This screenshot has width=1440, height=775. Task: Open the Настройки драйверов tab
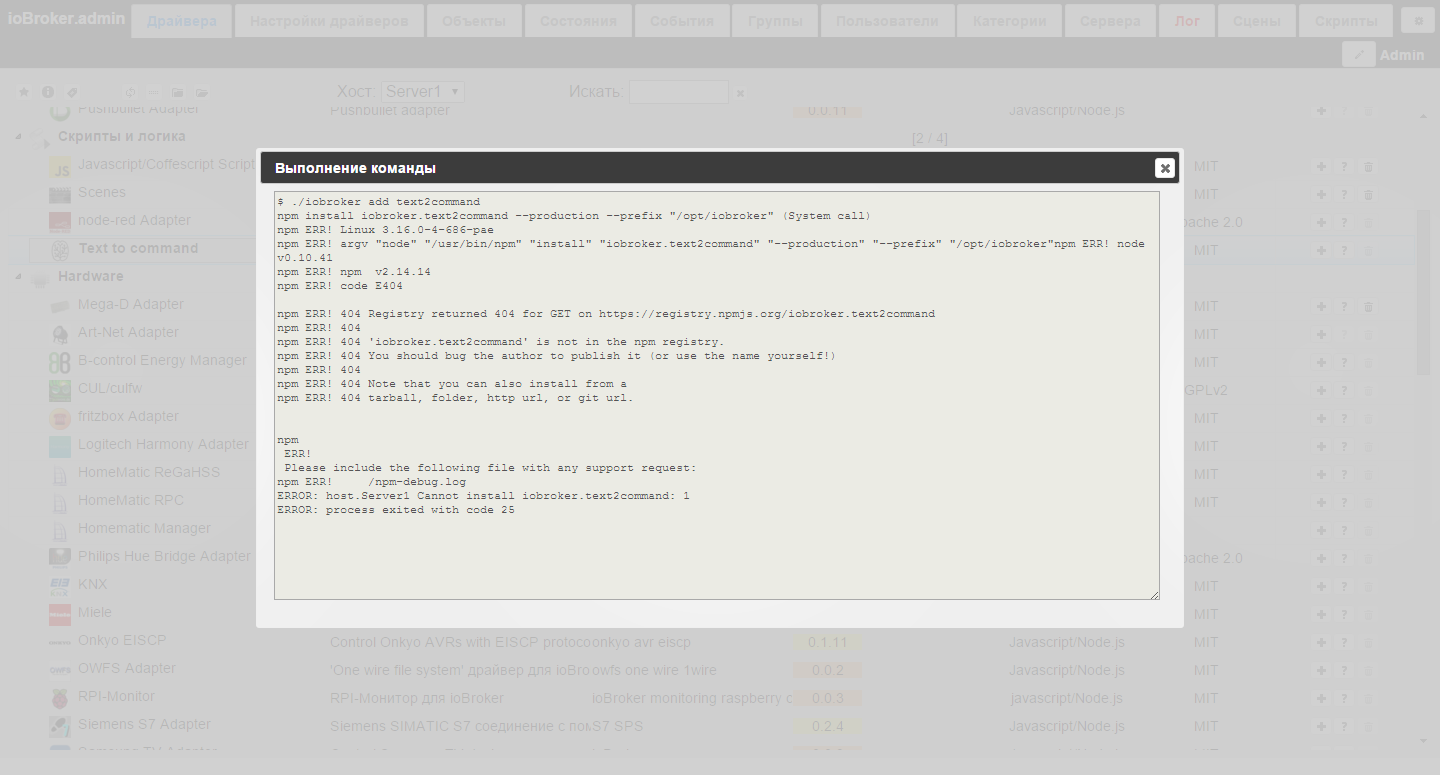pos(329,20)
